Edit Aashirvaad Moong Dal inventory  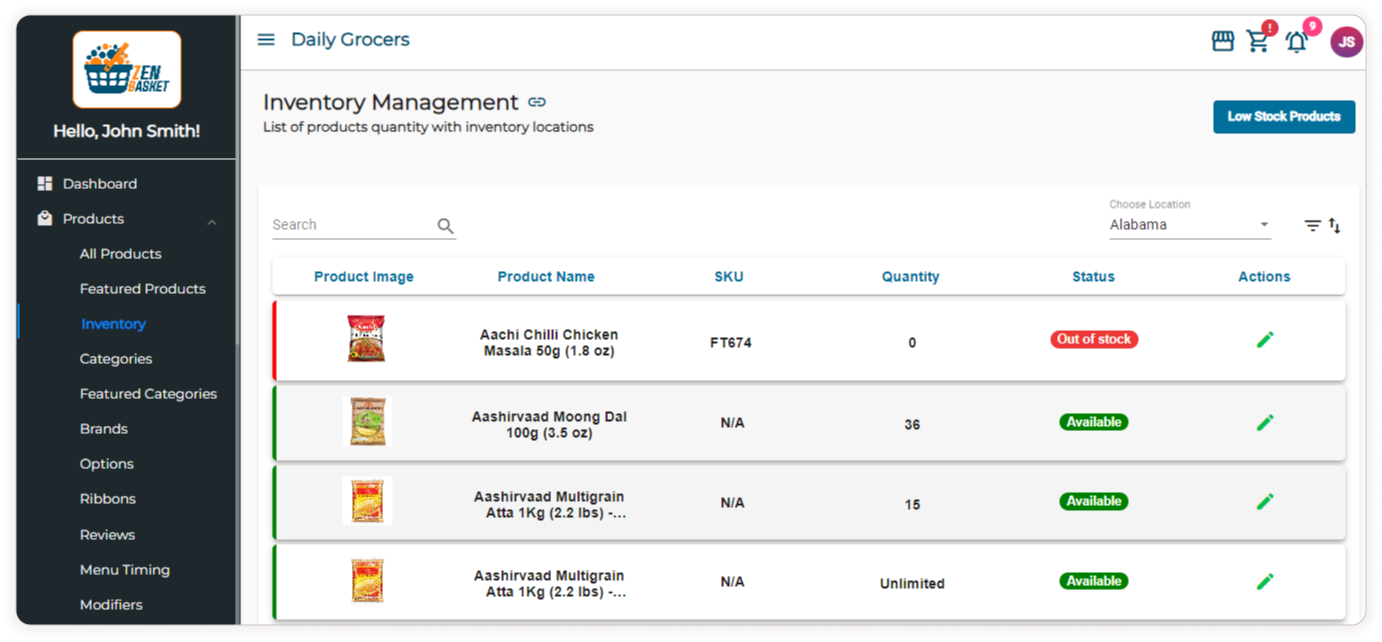1265,422
